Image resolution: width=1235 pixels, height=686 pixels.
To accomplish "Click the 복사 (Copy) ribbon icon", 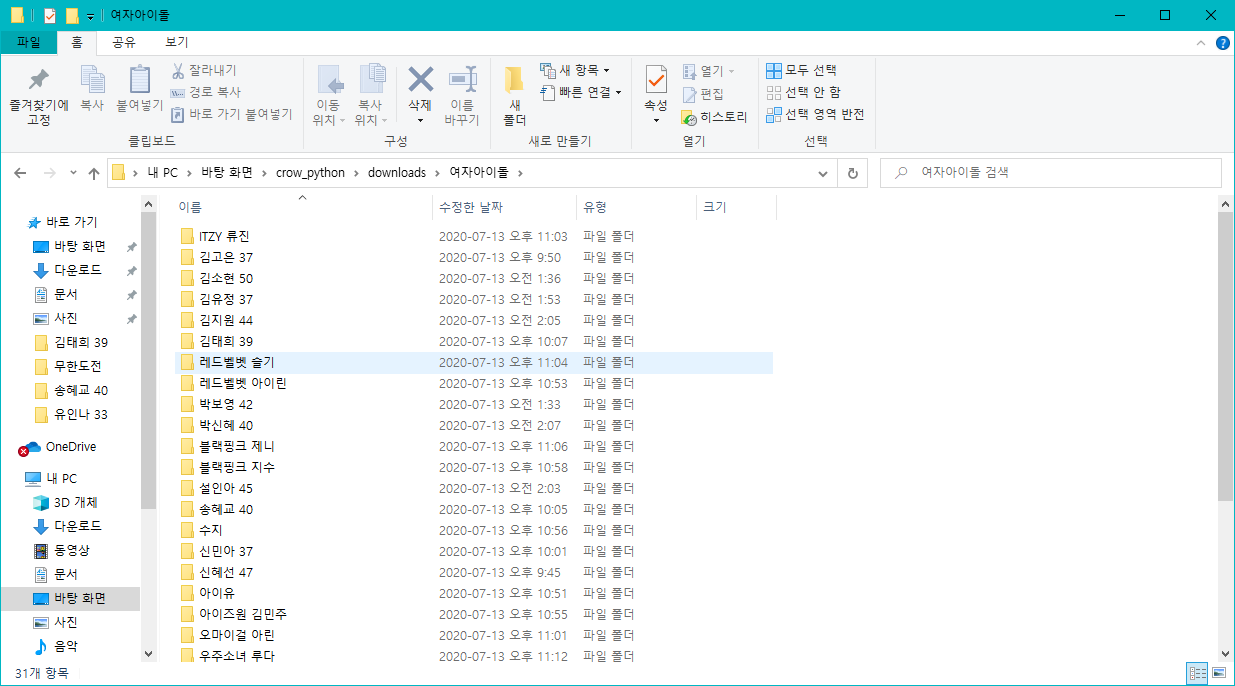I will pyautogui.click(x=92, y=87).
